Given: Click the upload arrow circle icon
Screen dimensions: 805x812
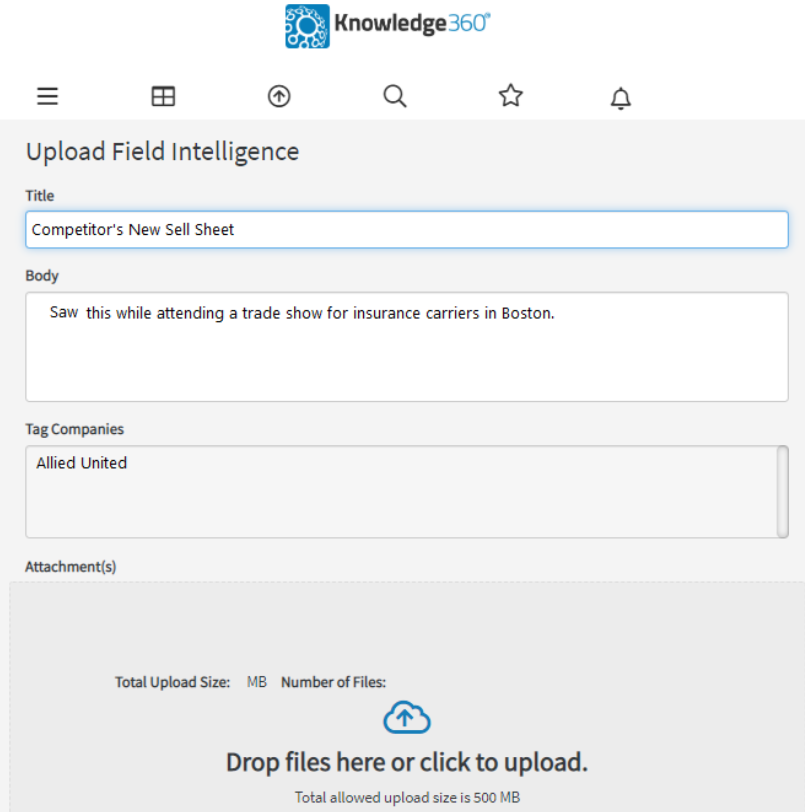Looking at the screenshot, I should click(x=279, y=96).
